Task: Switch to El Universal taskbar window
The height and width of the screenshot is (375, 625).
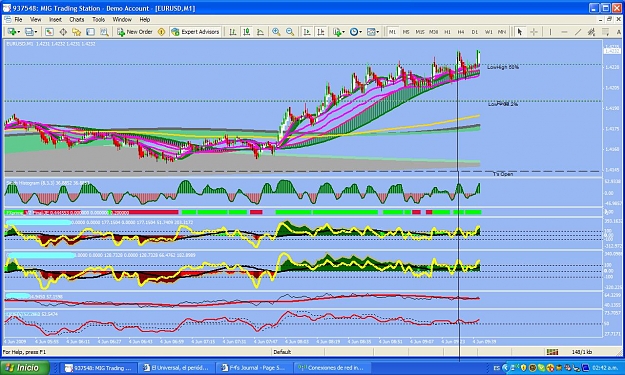Action: [x=177, y=368]
